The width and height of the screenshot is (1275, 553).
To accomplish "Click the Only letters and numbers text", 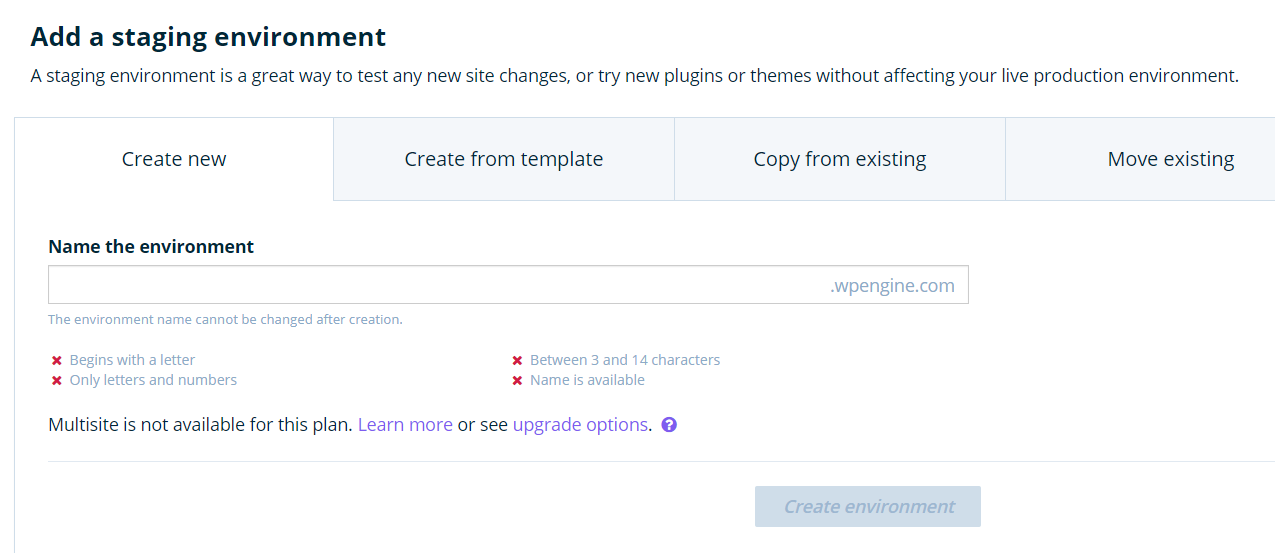I will coord(153,380).
